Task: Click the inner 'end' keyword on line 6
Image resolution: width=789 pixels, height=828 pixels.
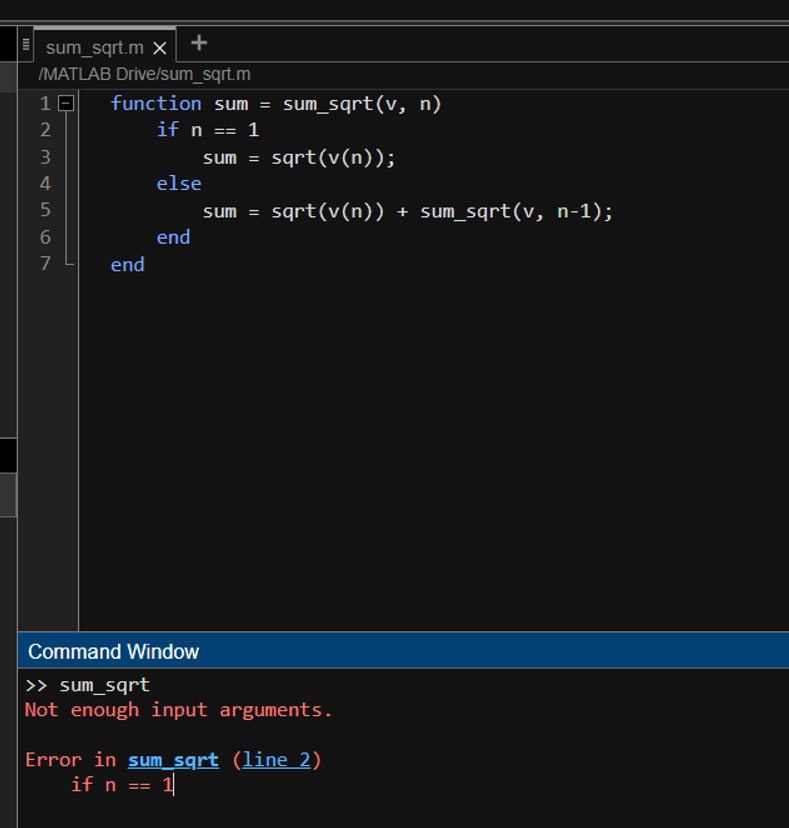Action: coord(173,237)
